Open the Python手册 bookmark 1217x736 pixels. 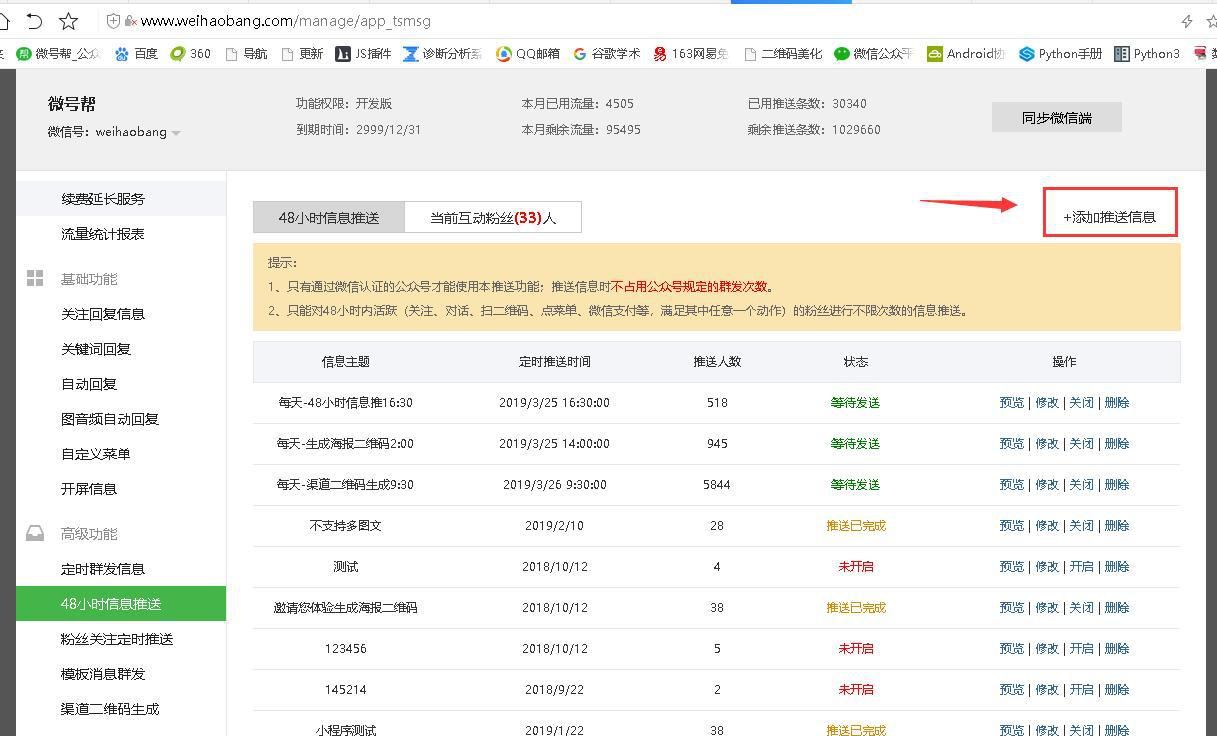pos(1059,54)
